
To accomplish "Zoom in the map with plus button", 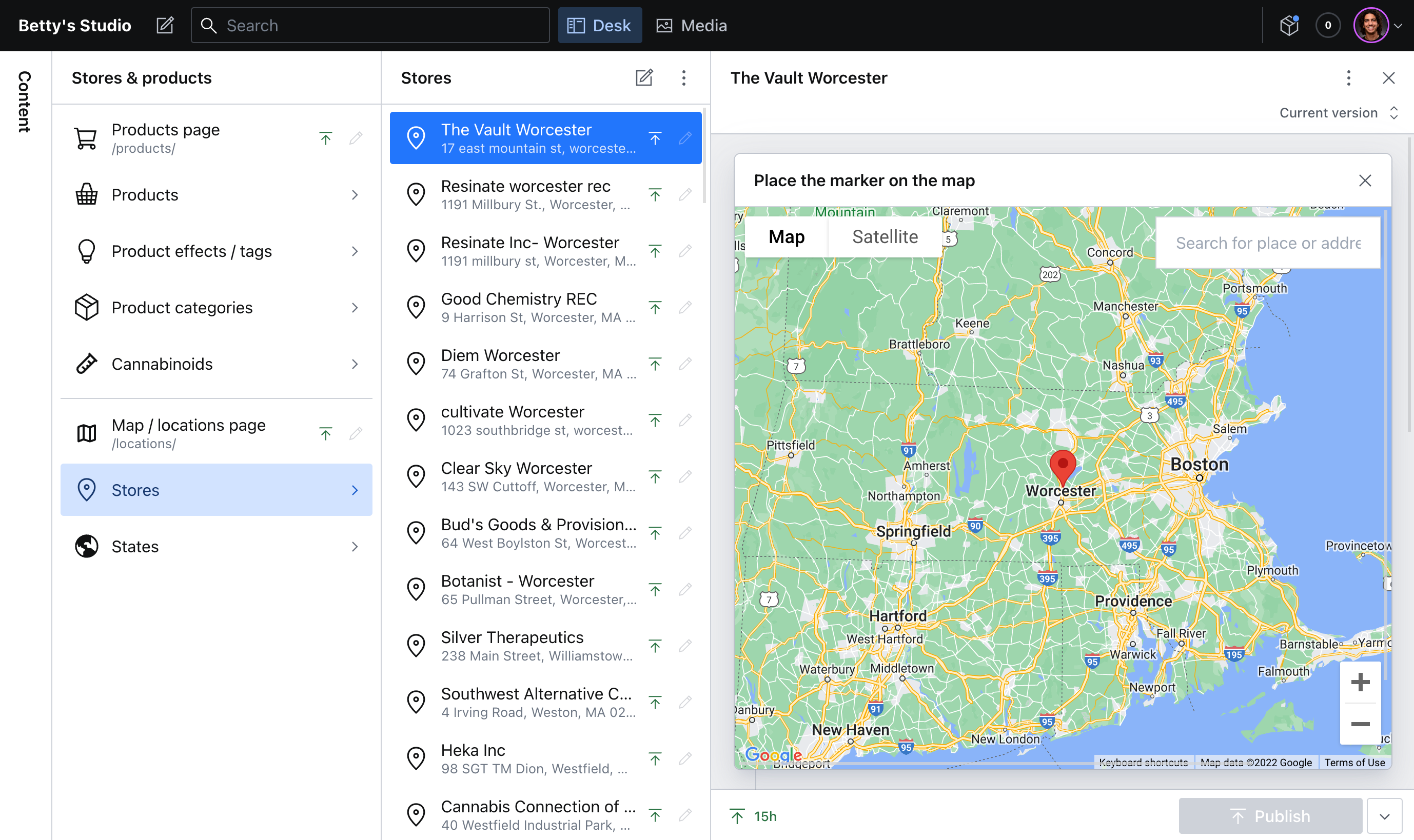I will (1360, 682).
